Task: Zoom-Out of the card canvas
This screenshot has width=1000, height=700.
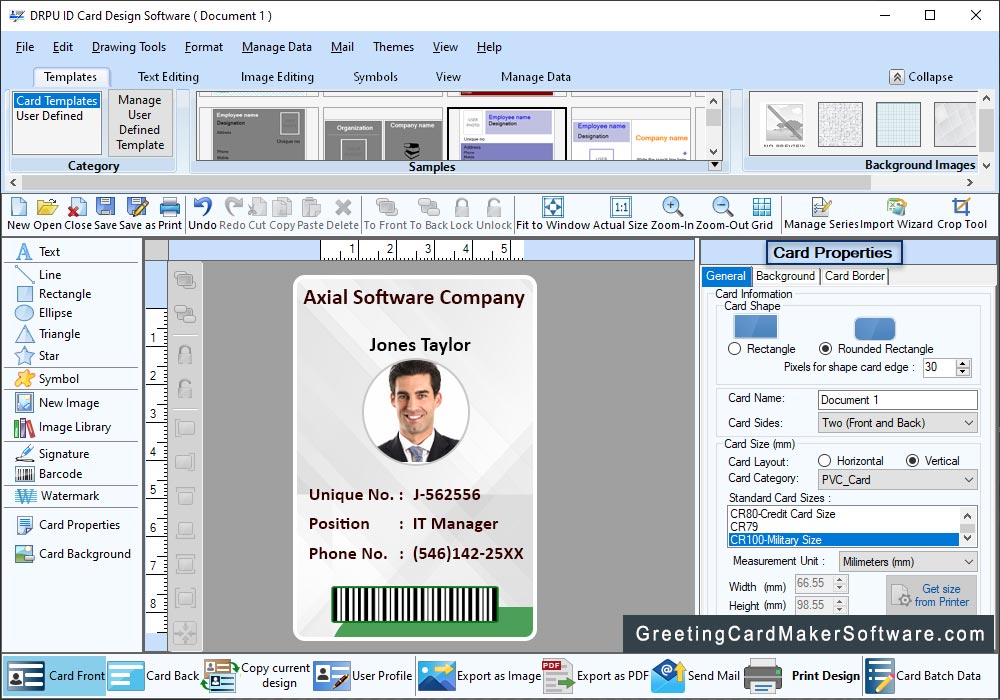Action: [722, 214]
